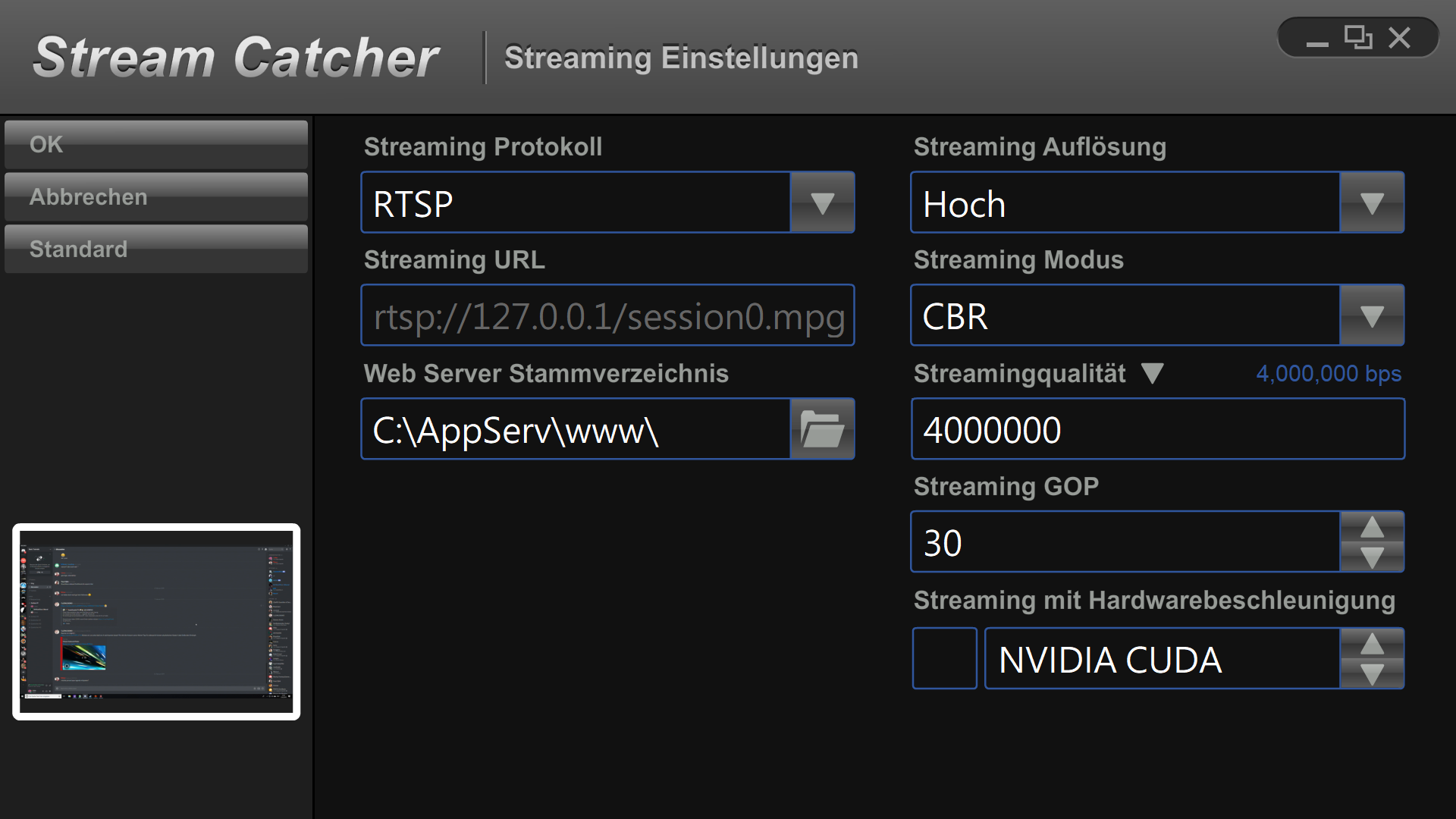1456x819 pixels.
Task: Click the Abbrechen button
Action: click(156, 197)
